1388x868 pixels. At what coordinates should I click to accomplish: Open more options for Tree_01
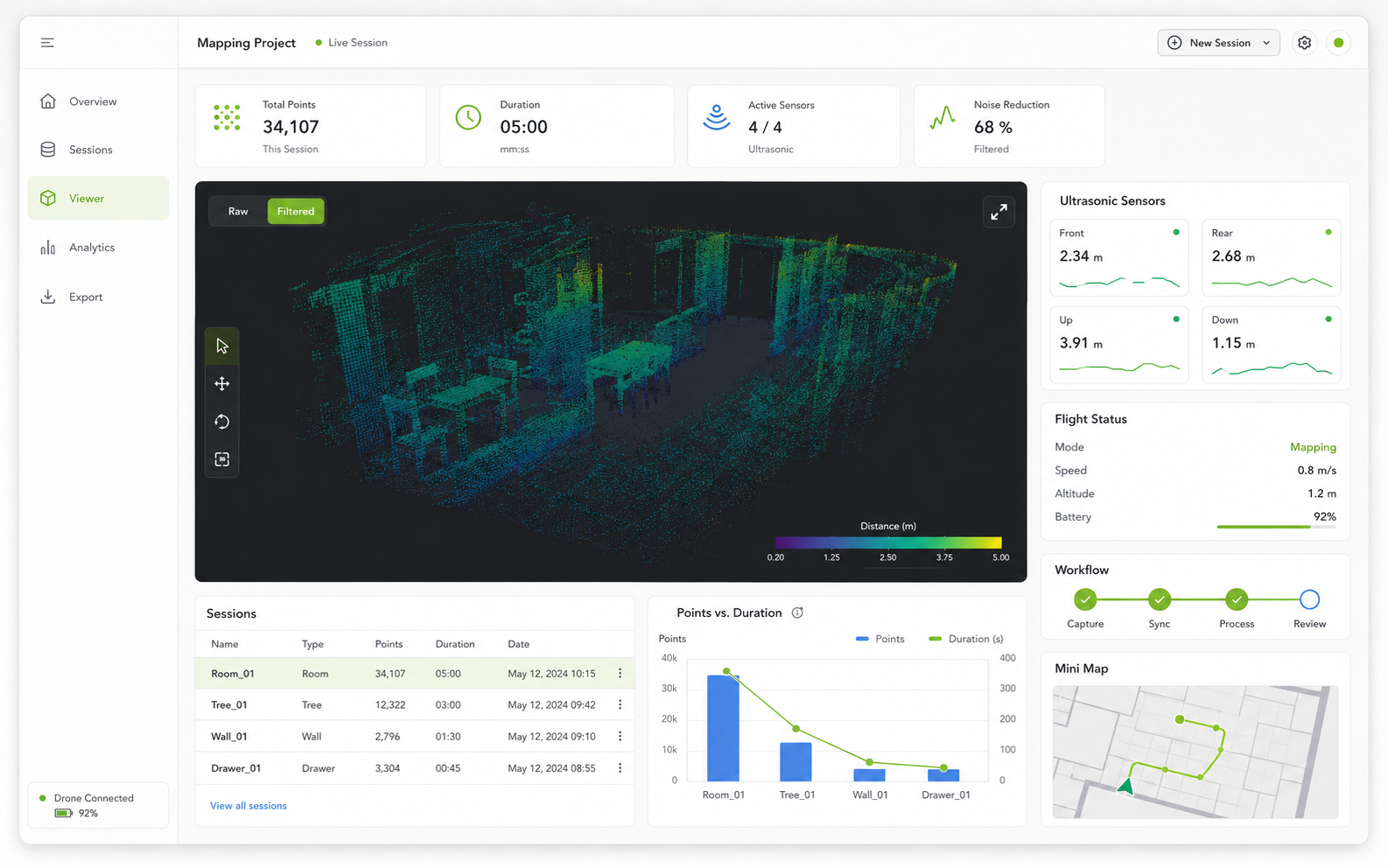[x=620, y=705]
